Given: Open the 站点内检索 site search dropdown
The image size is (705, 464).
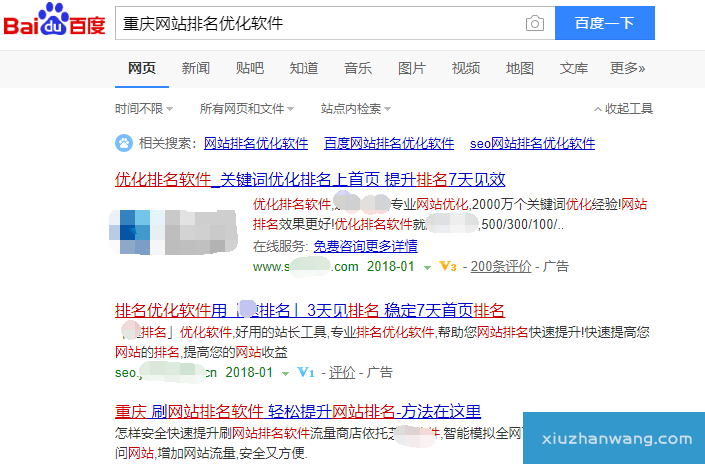Looking at the screenshot, I should (356, 109).
